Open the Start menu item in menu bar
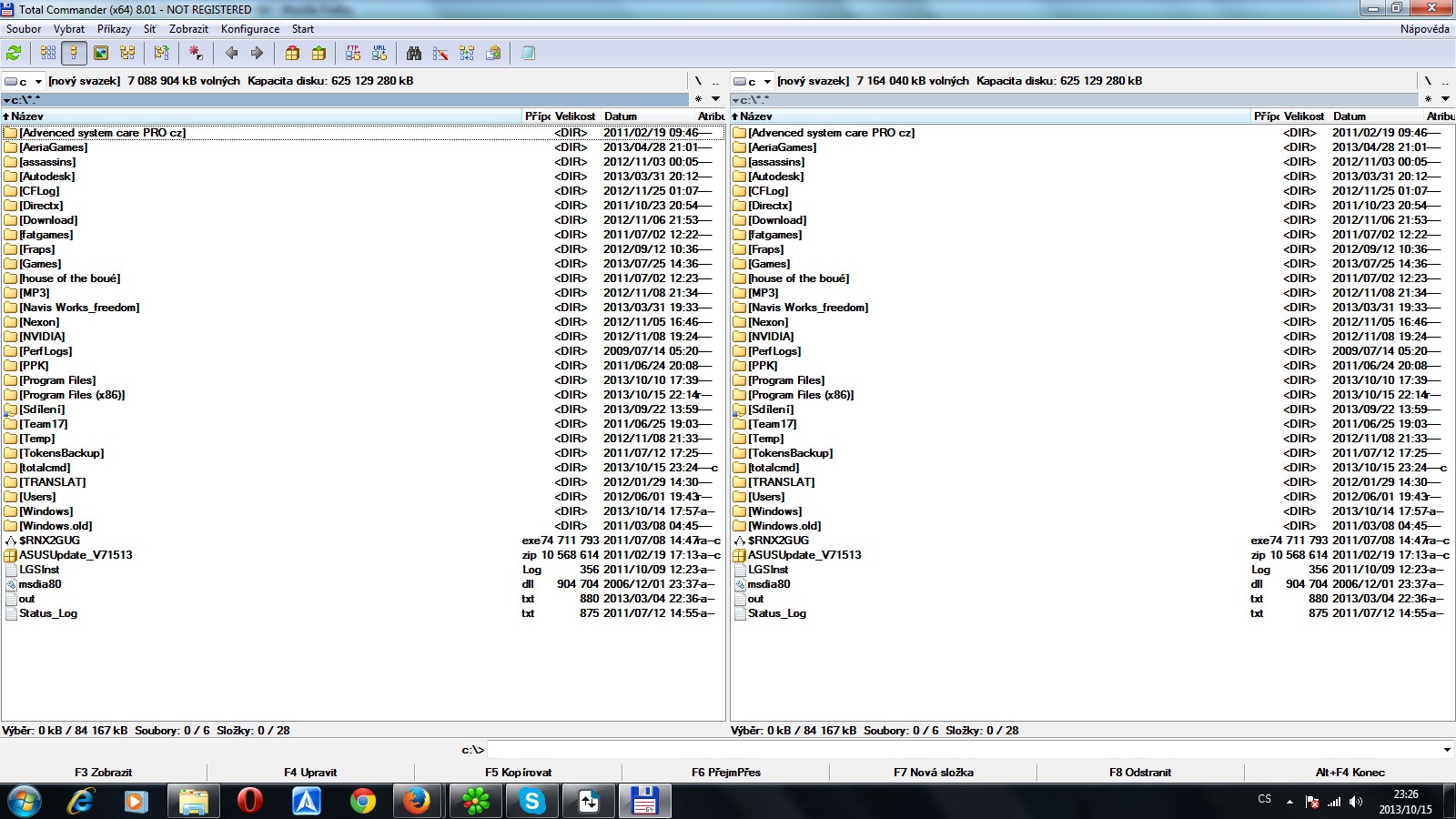The width and height of the screenshot is (1456, 819). coord(303,29)
